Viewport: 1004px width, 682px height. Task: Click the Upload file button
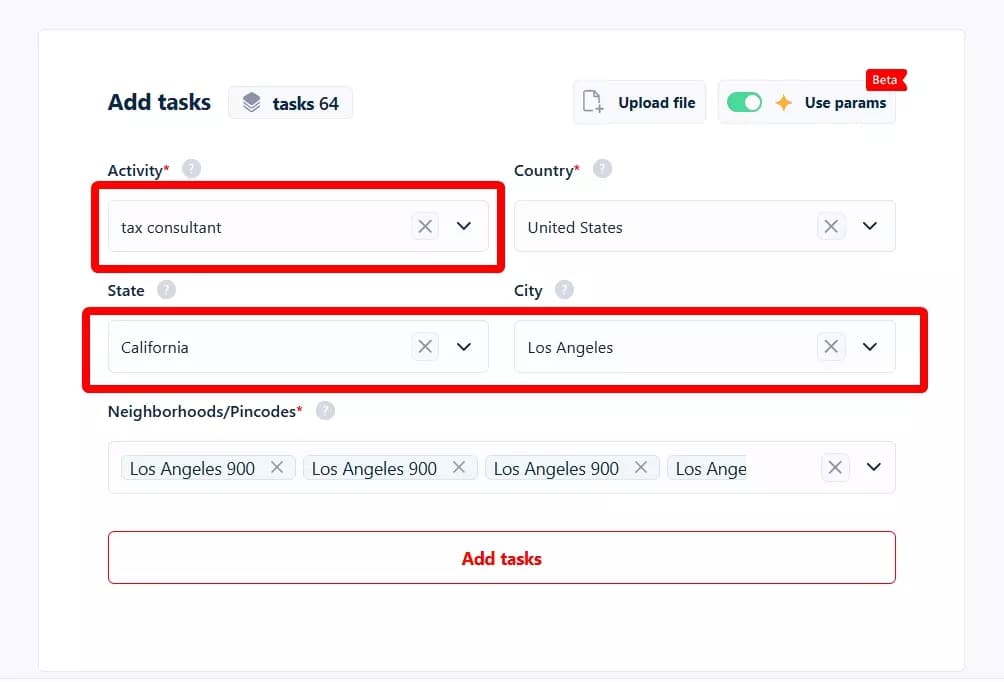tap(640, 102)
